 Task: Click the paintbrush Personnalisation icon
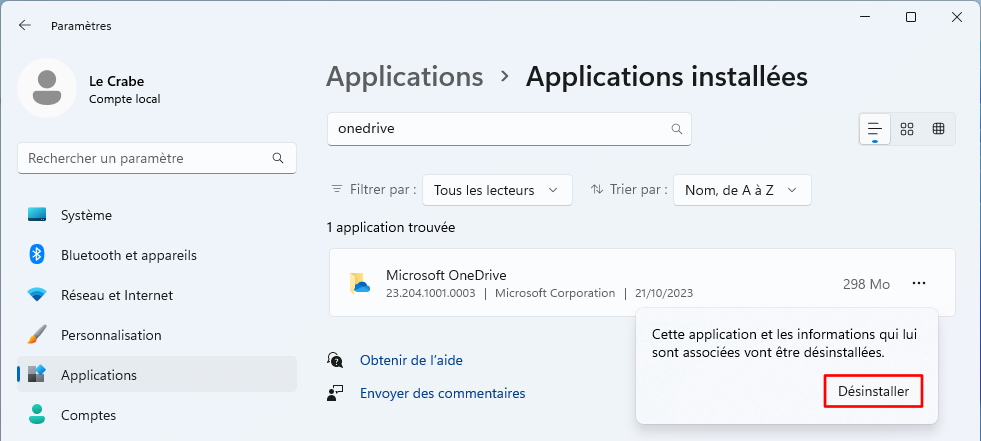point(37,334)
